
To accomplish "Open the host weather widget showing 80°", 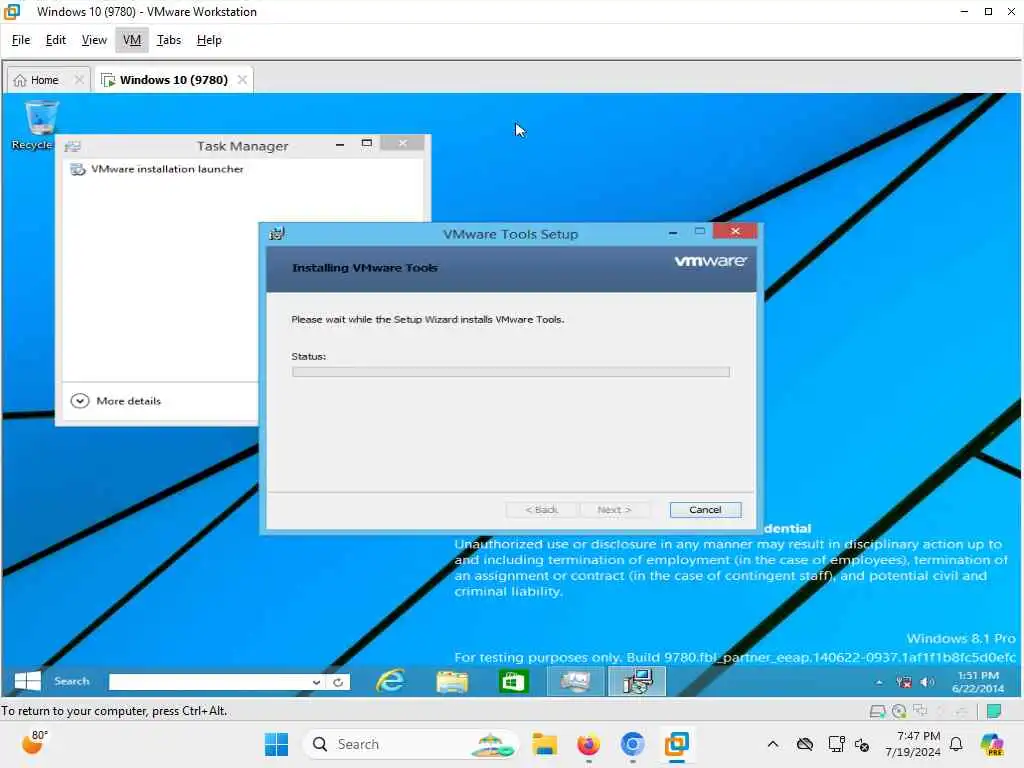I will pyautogui.click(x=35, y=743).
